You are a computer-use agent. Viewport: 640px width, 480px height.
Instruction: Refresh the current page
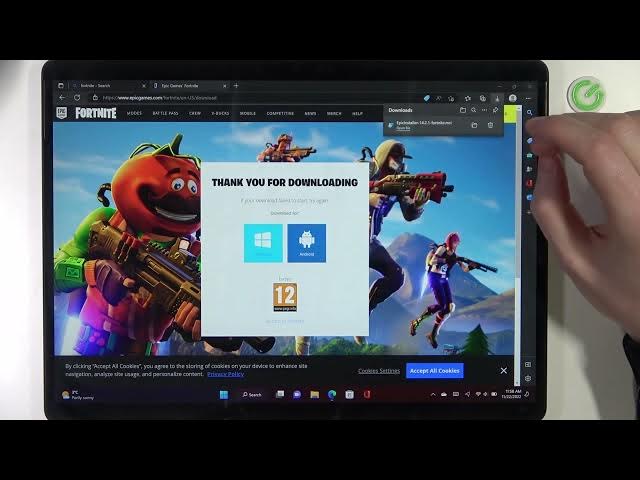[x=77, y=98]
